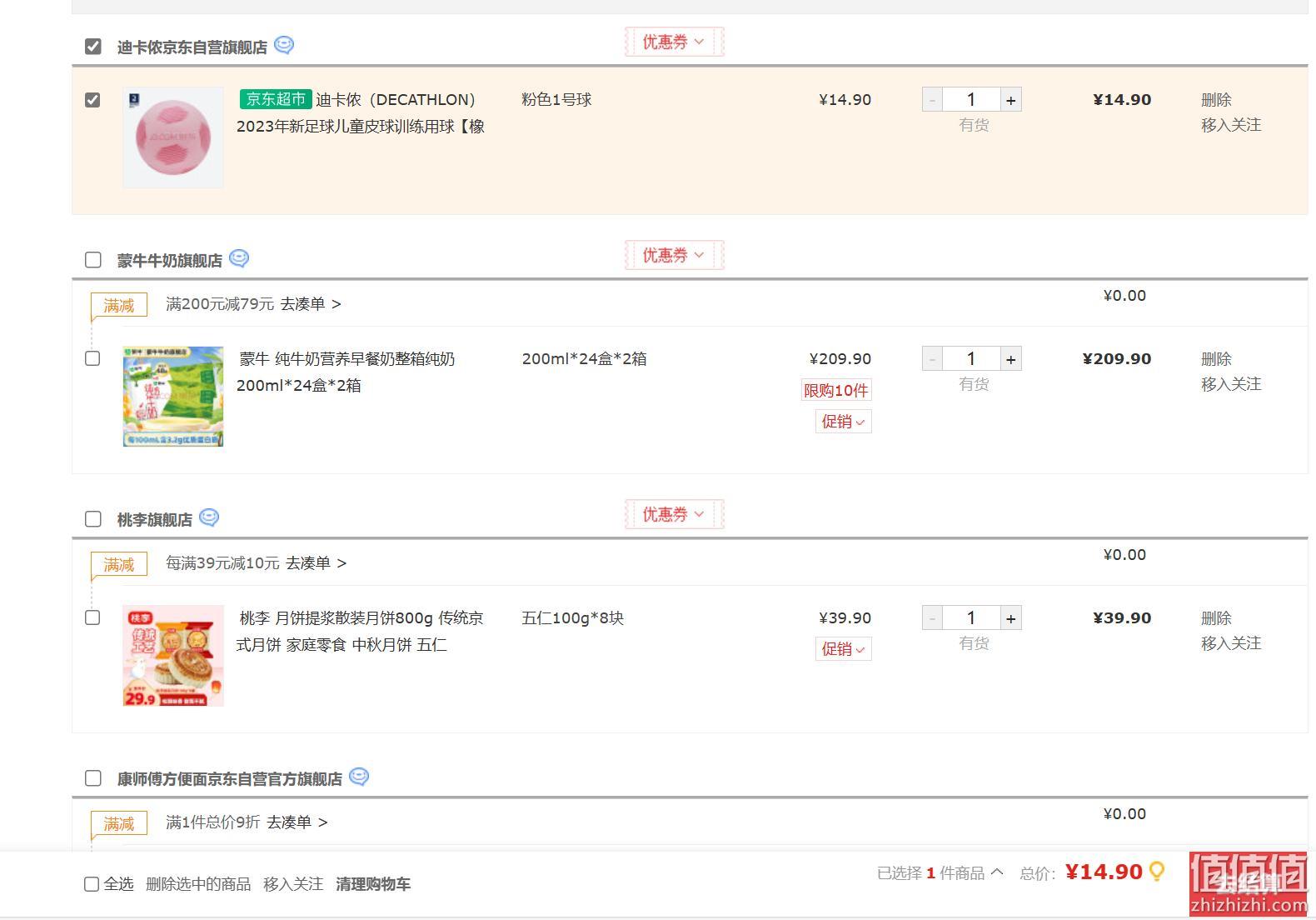
Task: Click 删除选中的商品 in bottom bar
Action: click(198, 884)
